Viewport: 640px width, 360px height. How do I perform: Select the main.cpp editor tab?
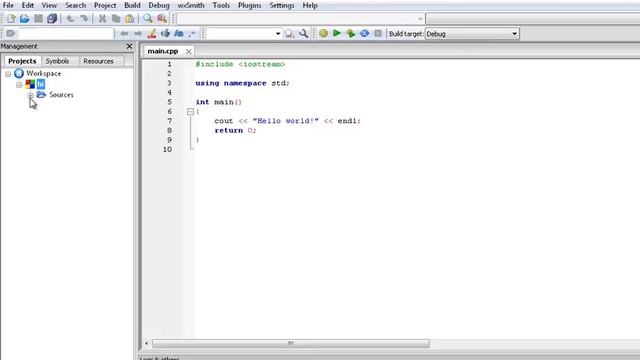point(163,51)
